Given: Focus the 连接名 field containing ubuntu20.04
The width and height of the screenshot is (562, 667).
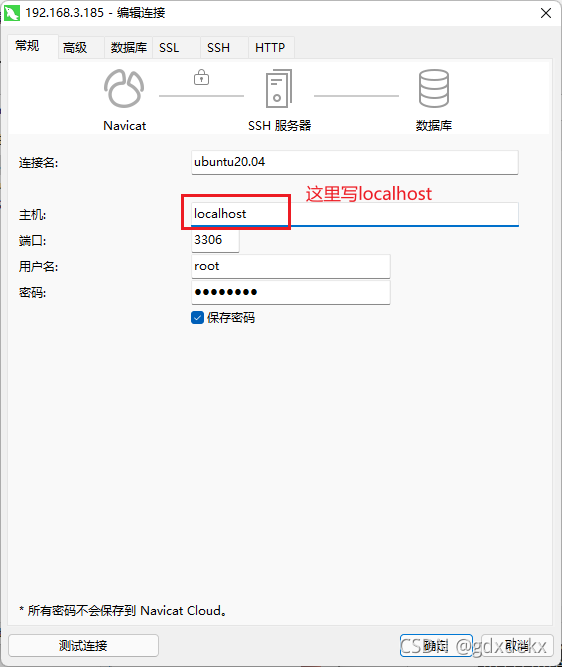Looking at the screenshot, I should click(x=355, y=162).
